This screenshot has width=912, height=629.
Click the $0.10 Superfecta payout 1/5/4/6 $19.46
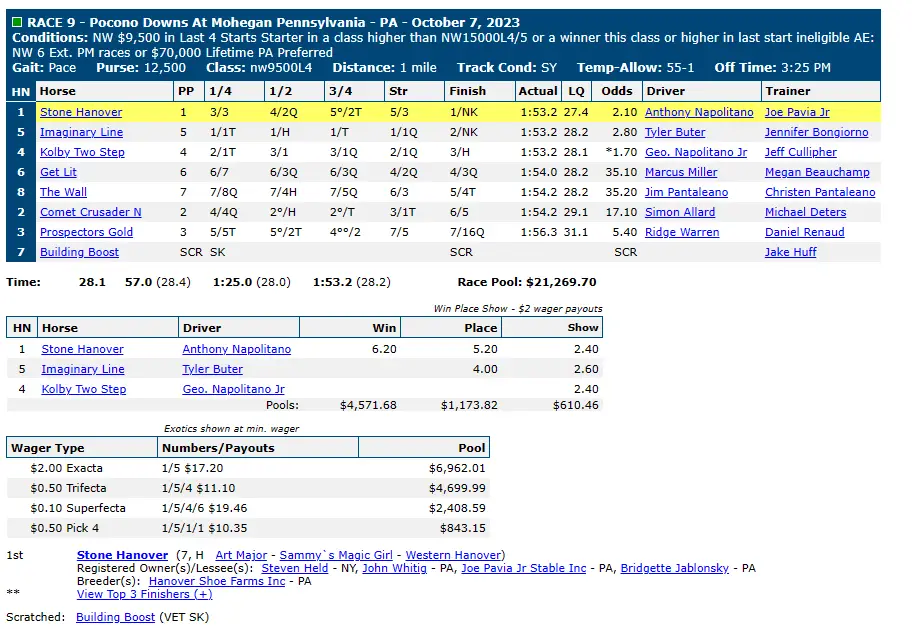click(x=204, y=508)
